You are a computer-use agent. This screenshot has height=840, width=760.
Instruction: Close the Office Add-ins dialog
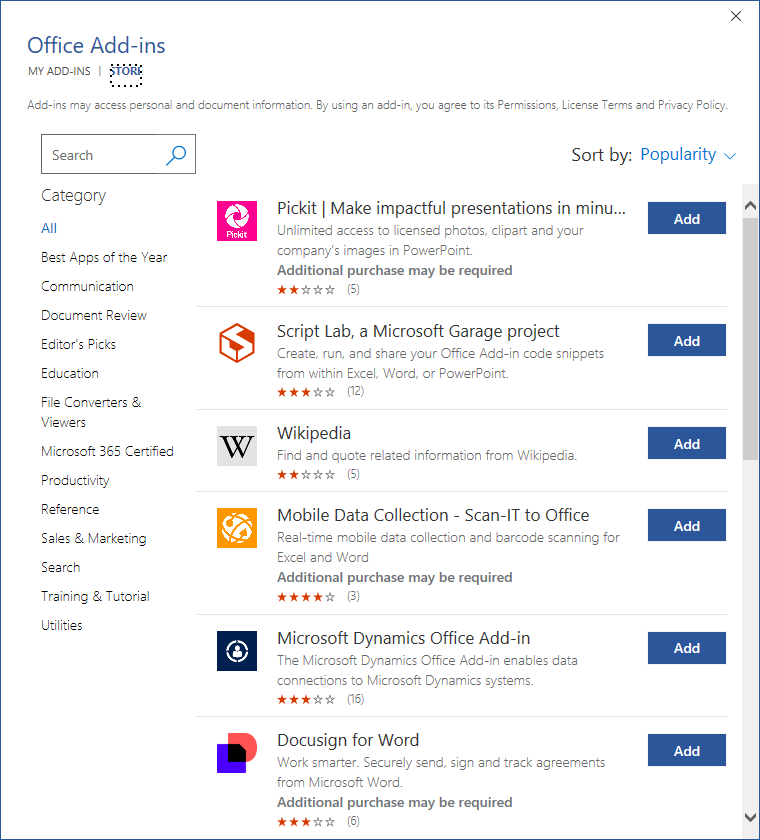coord(736,16)
